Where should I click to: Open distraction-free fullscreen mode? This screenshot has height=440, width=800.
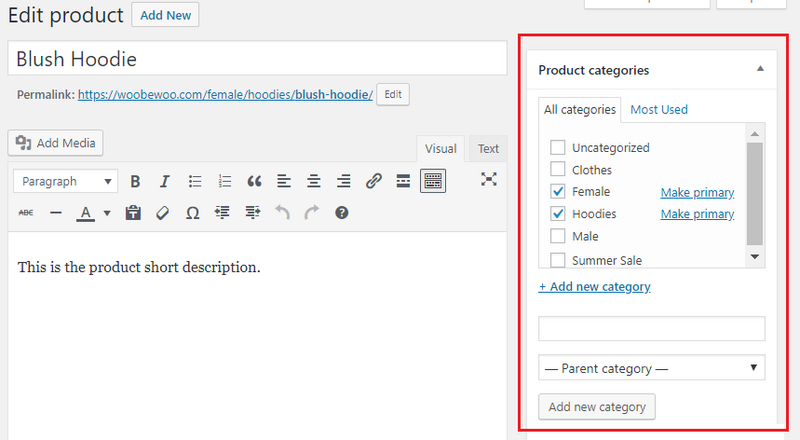tap(489, 179)
